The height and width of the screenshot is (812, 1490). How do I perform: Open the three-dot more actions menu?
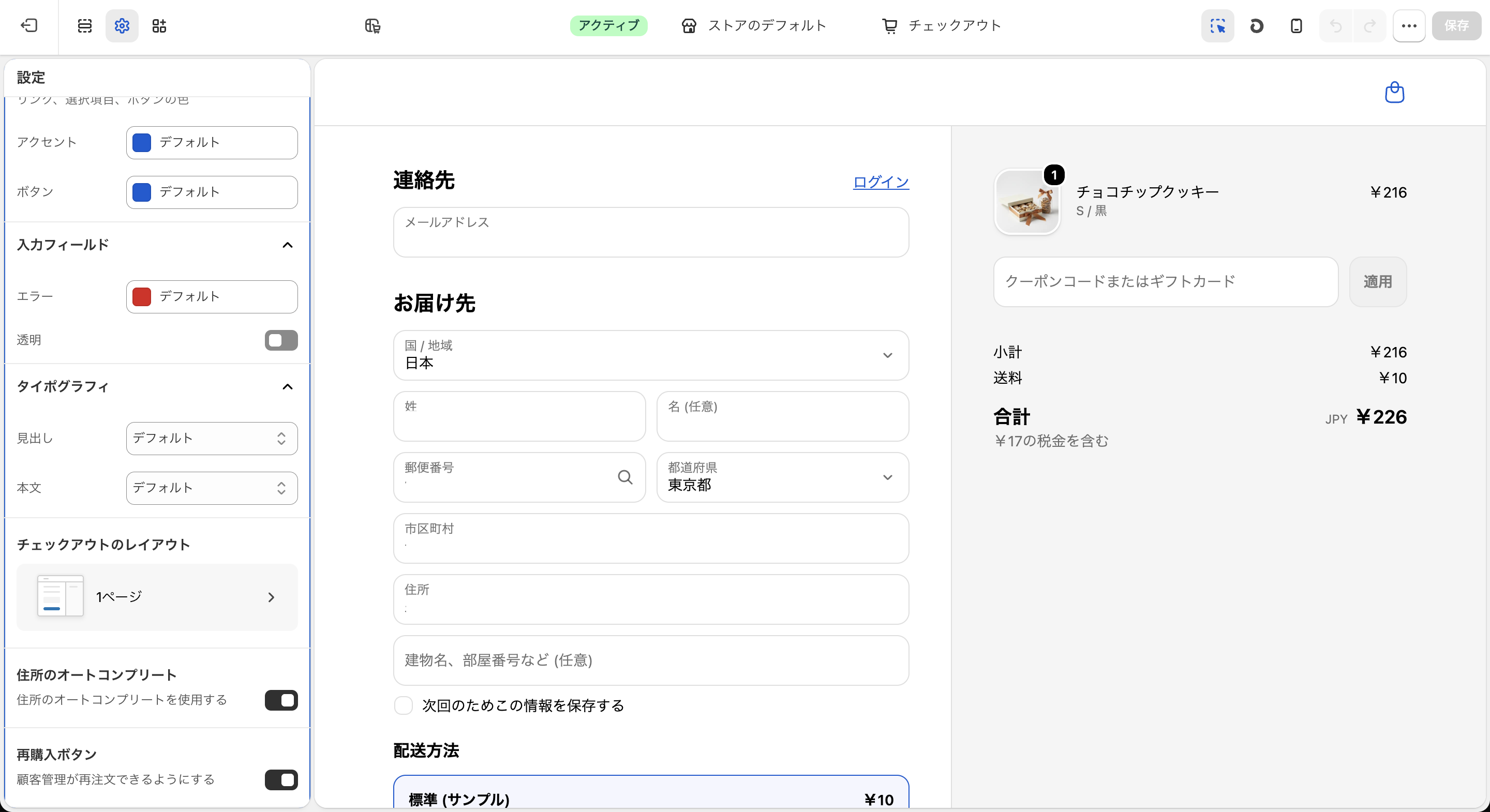[x=1409, y=25]
